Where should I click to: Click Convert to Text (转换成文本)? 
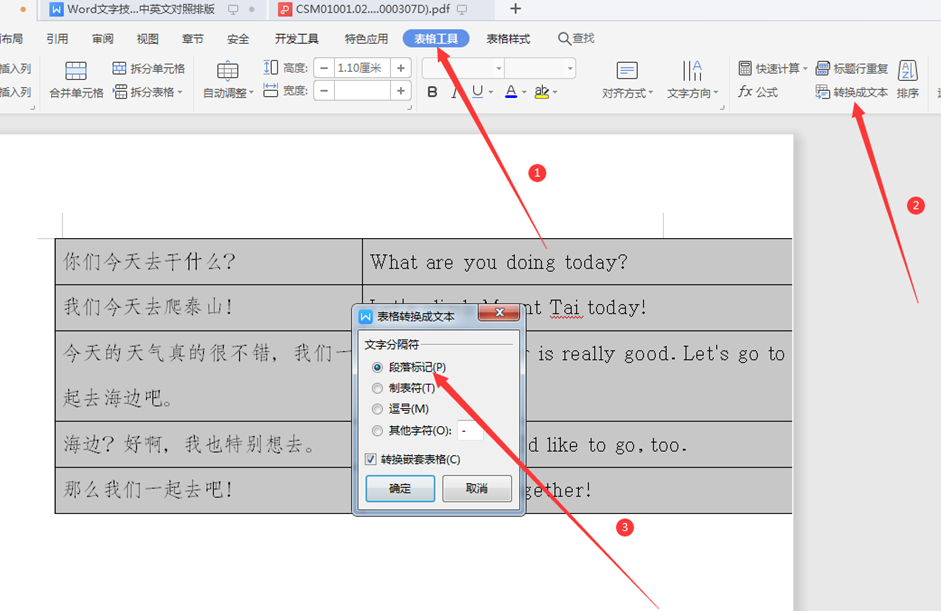pyautogui.click(x=851, y=92)
